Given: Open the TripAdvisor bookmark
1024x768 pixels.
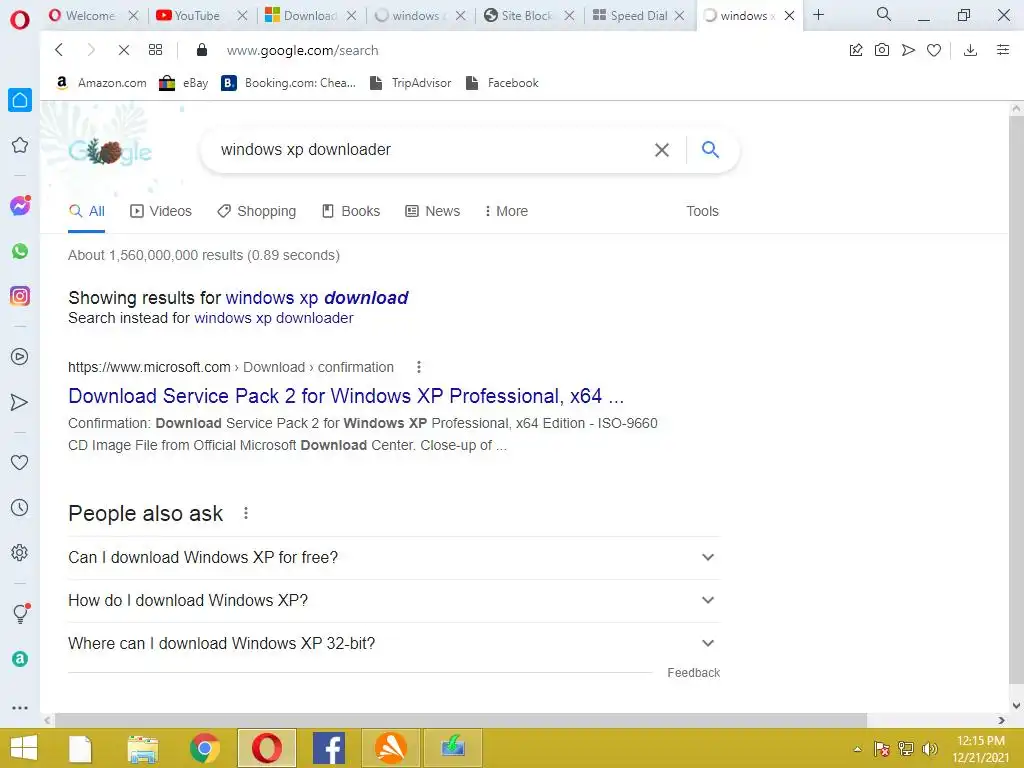Looking at the screenshot, I should coord(410,83).
